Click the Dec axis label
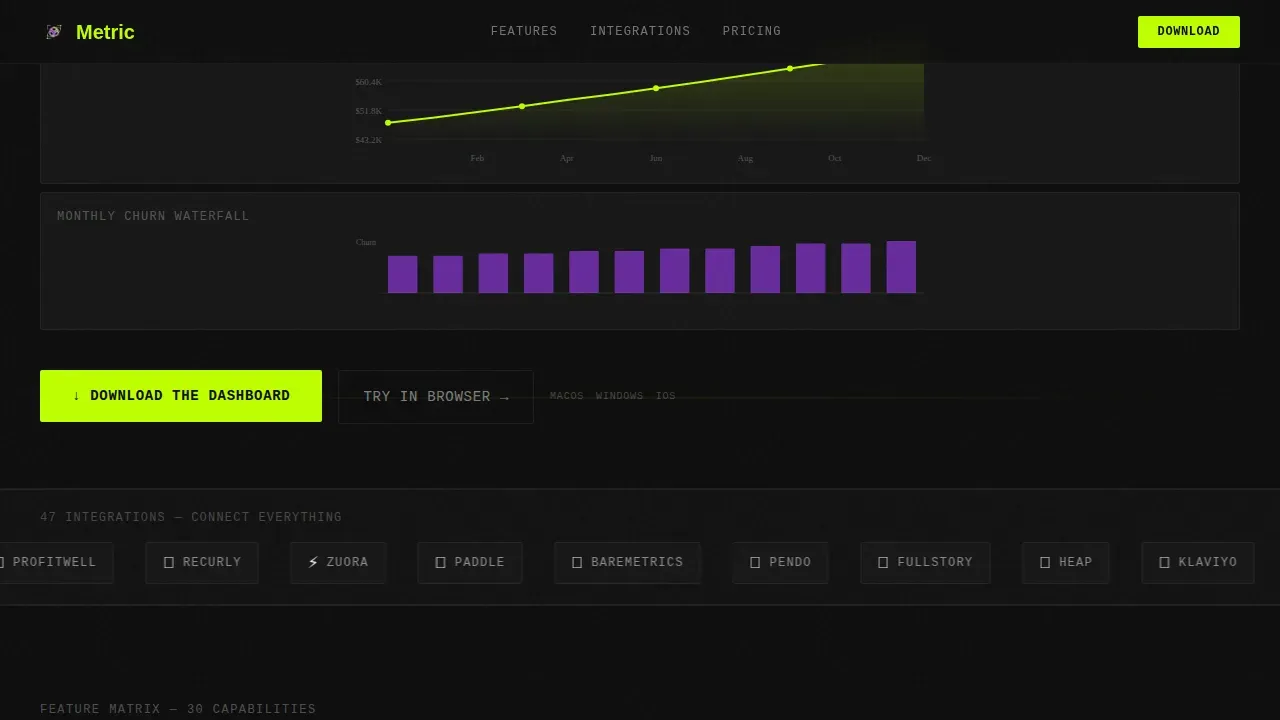 coord(924,158)
